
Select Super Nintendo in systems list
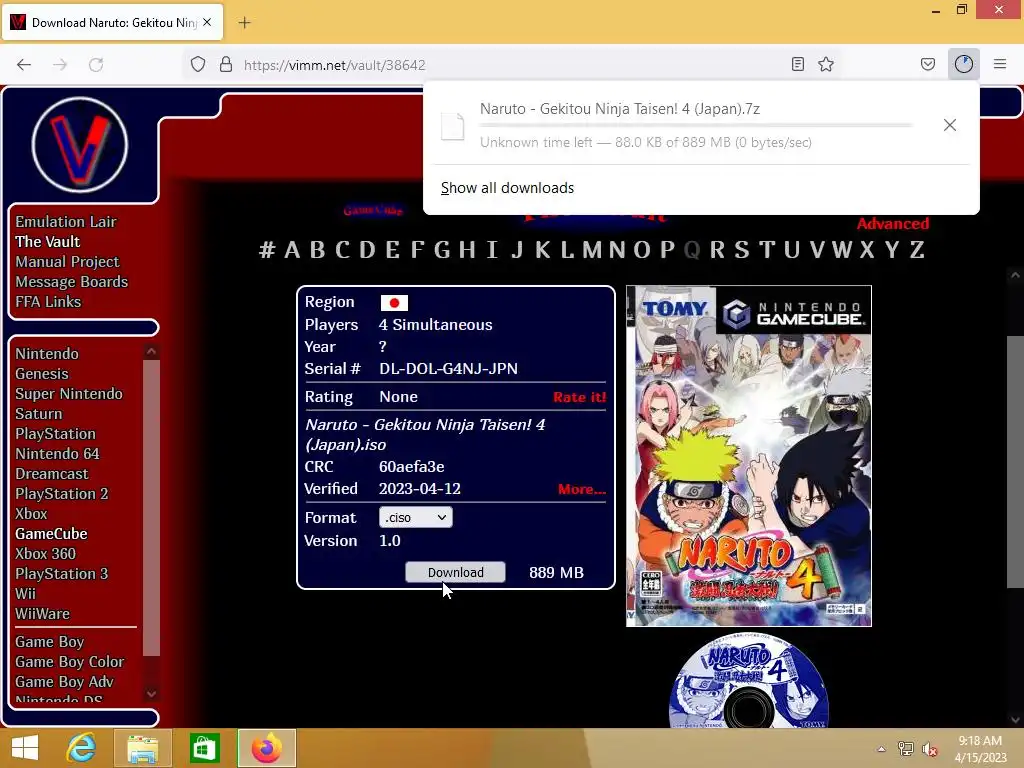pos(69,394)
